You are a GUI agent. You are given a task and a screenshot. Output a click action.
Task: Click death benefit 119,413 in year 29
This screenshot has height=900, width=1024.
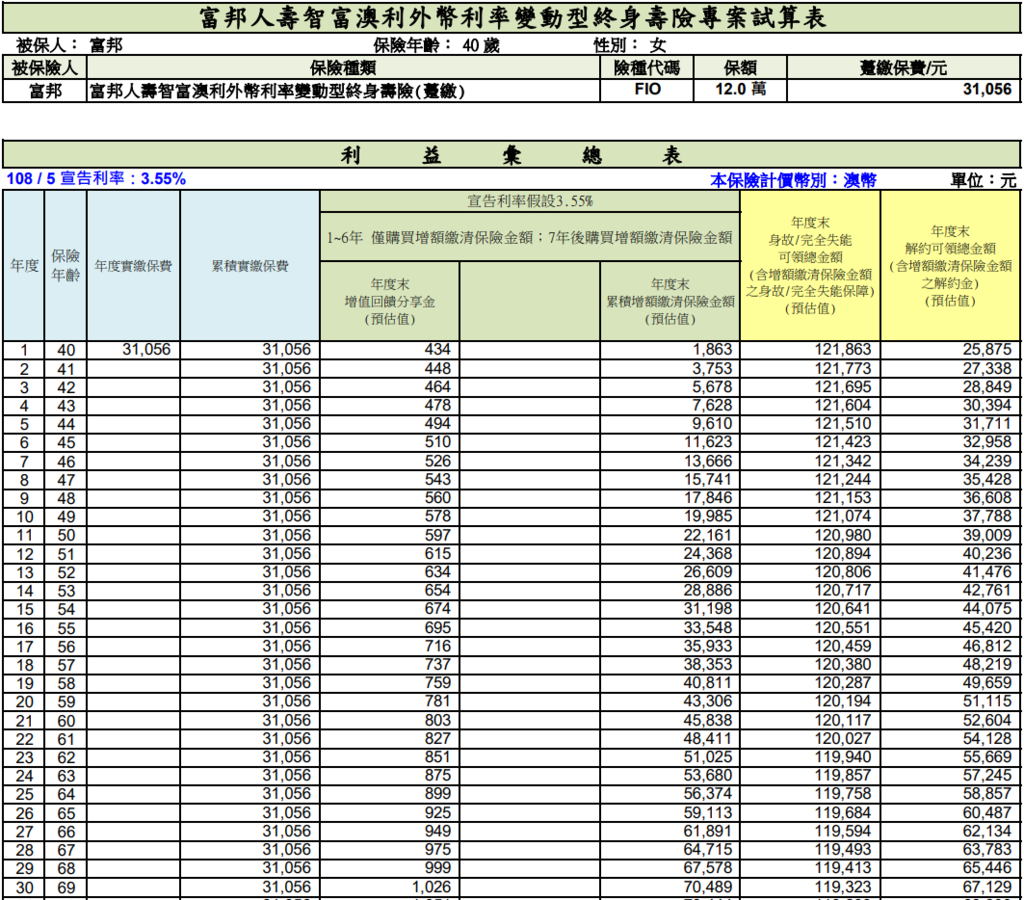pos(843,867)
